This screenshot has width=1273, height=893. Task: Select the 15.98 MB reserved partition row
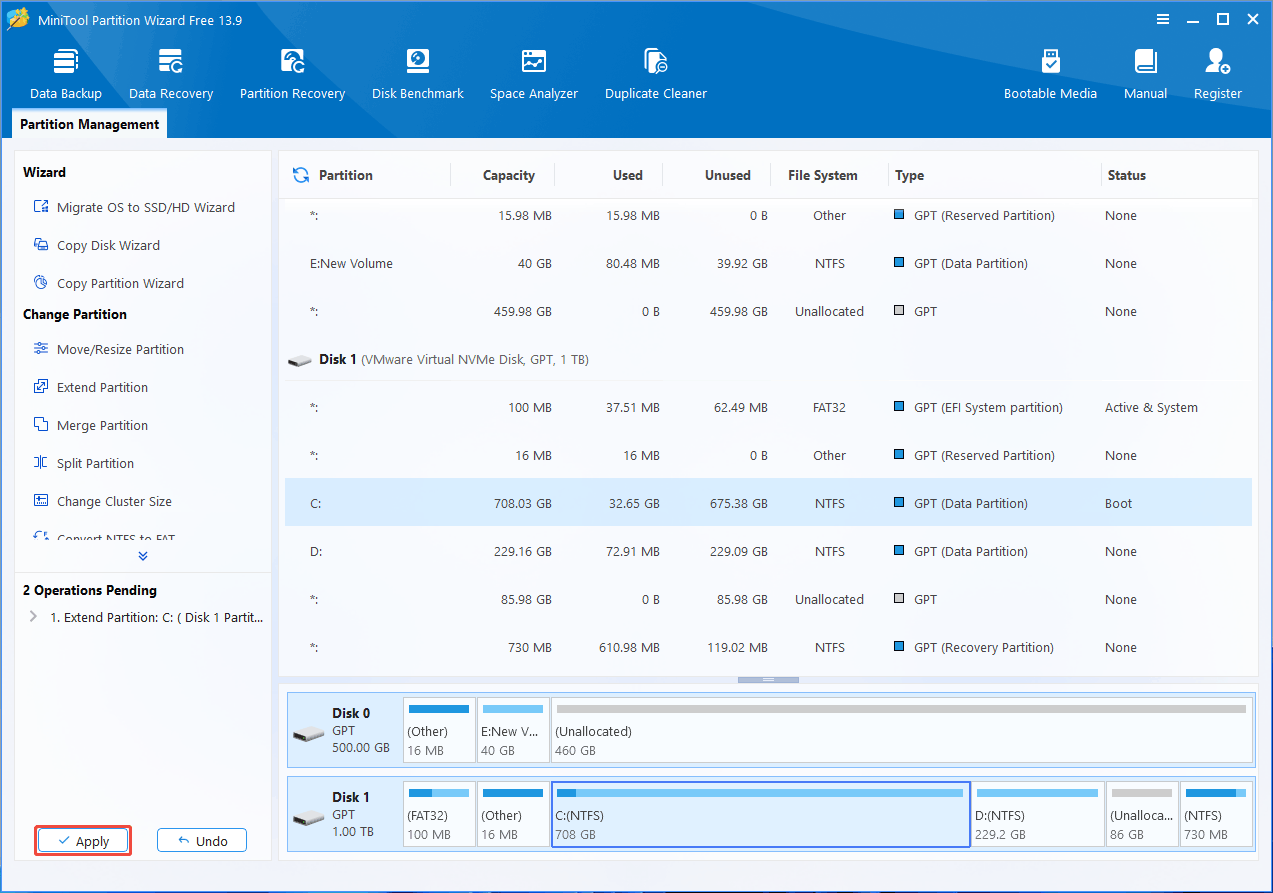(768, 215)
